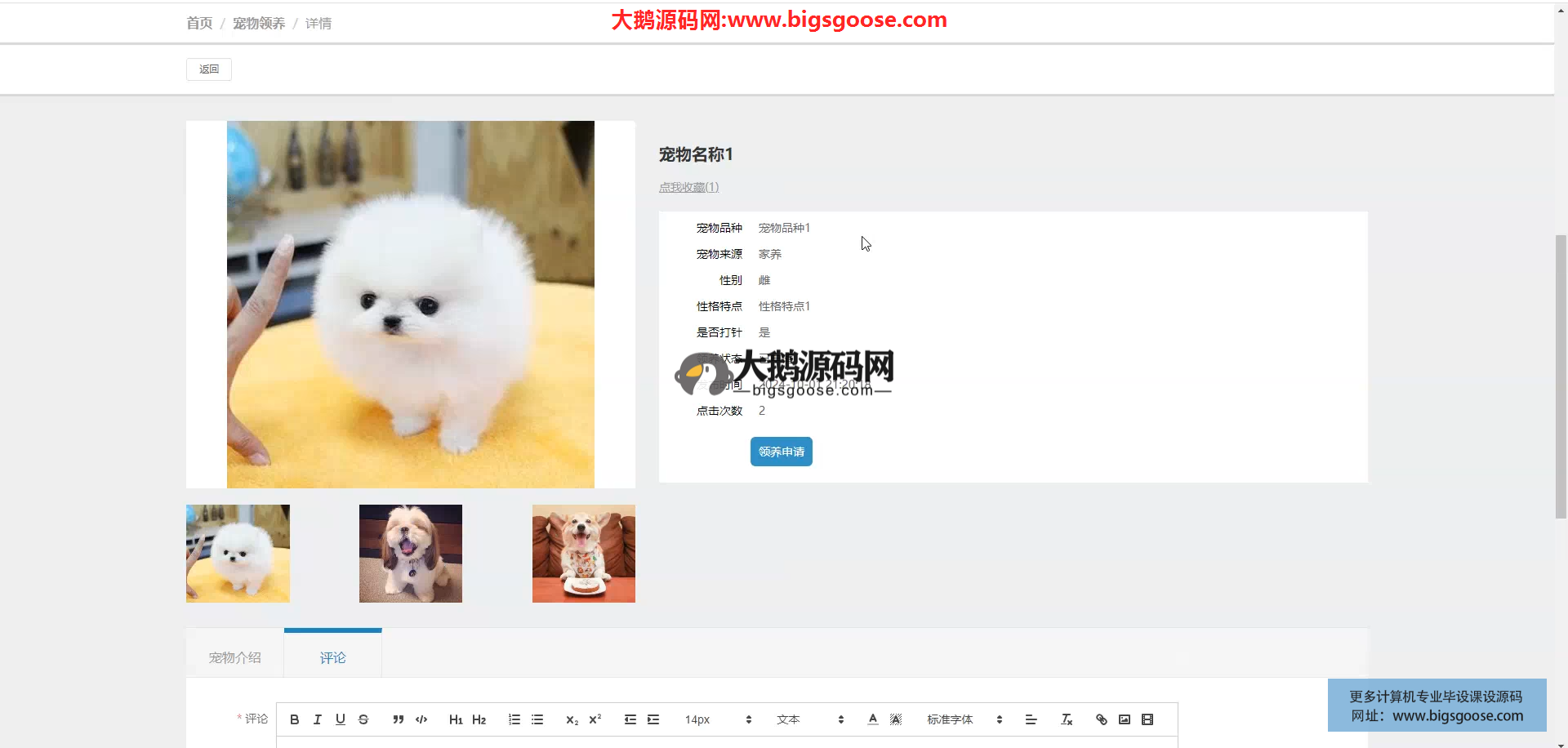This screenshot has height=748, width=1568.
Task: Insert a blockquote in the comment
Action: [398, 719]
